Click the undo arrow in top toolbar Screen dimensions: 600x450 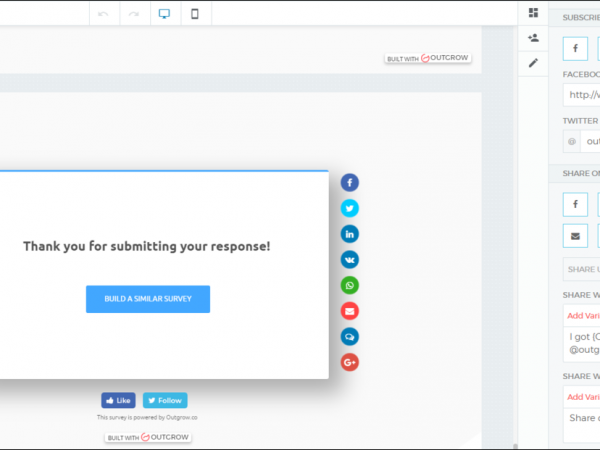(x=103, y=14)
